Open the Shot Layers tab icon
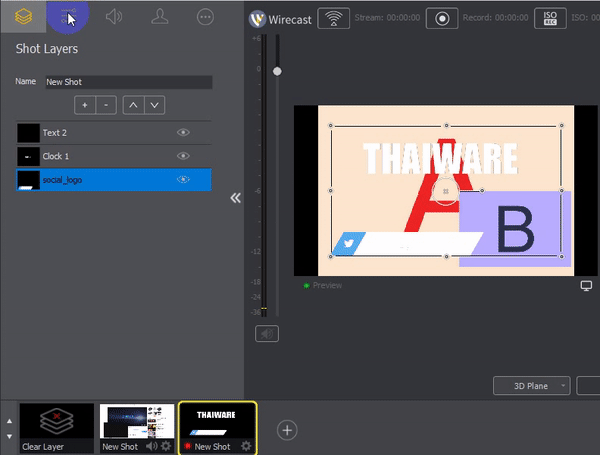Screen dimensions: 600x455 (23, 17)
